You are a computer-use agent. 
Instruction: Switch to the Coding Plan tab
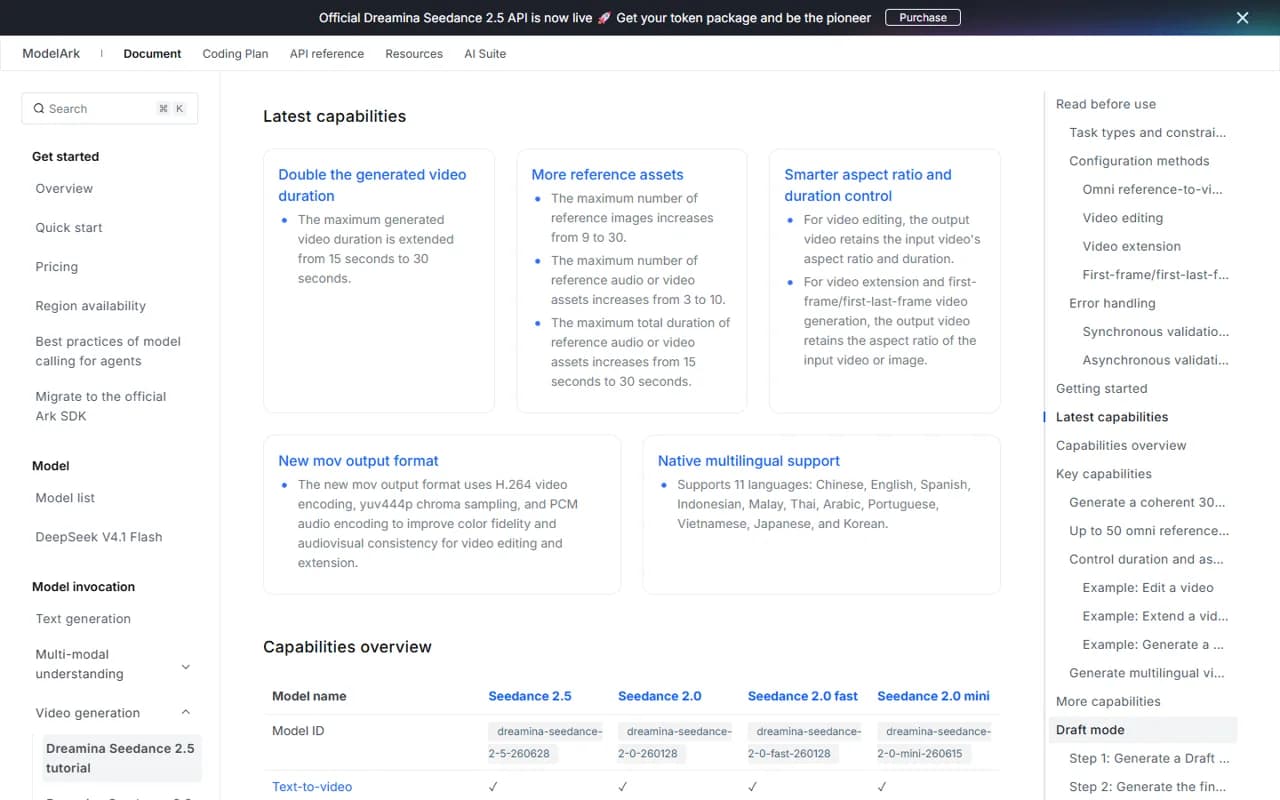pyautogui.click(x=235, y=54)
